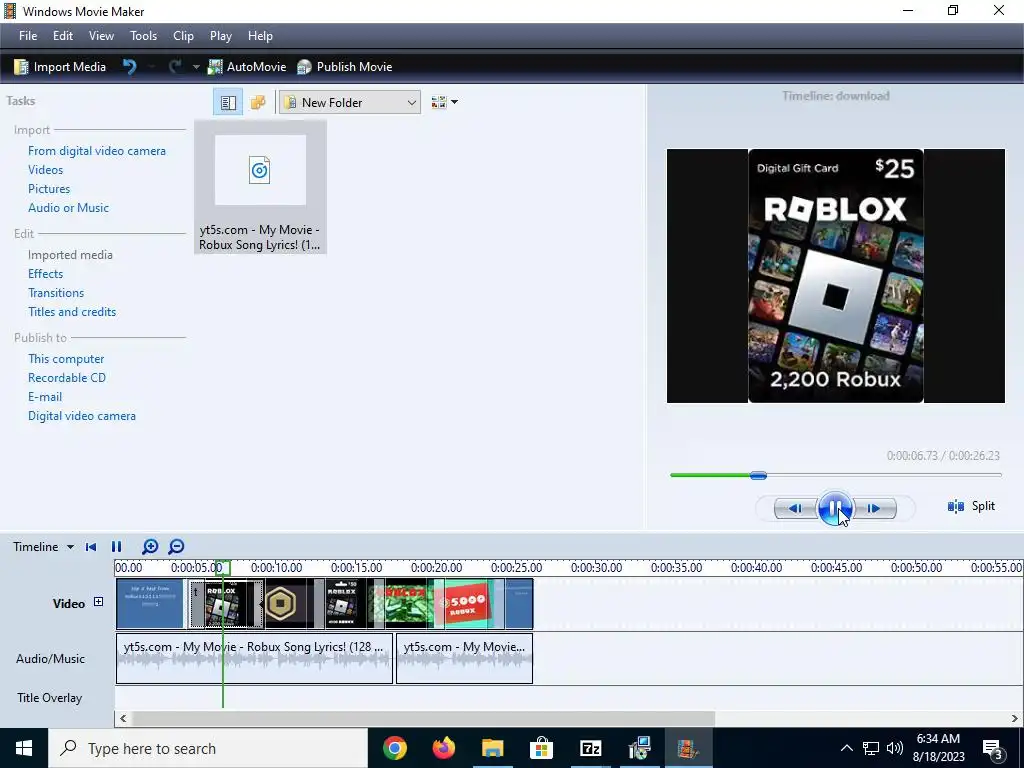Open the New Folder collection dropdown
Viewport: 1024px width, 768px height.
[349, 103]
